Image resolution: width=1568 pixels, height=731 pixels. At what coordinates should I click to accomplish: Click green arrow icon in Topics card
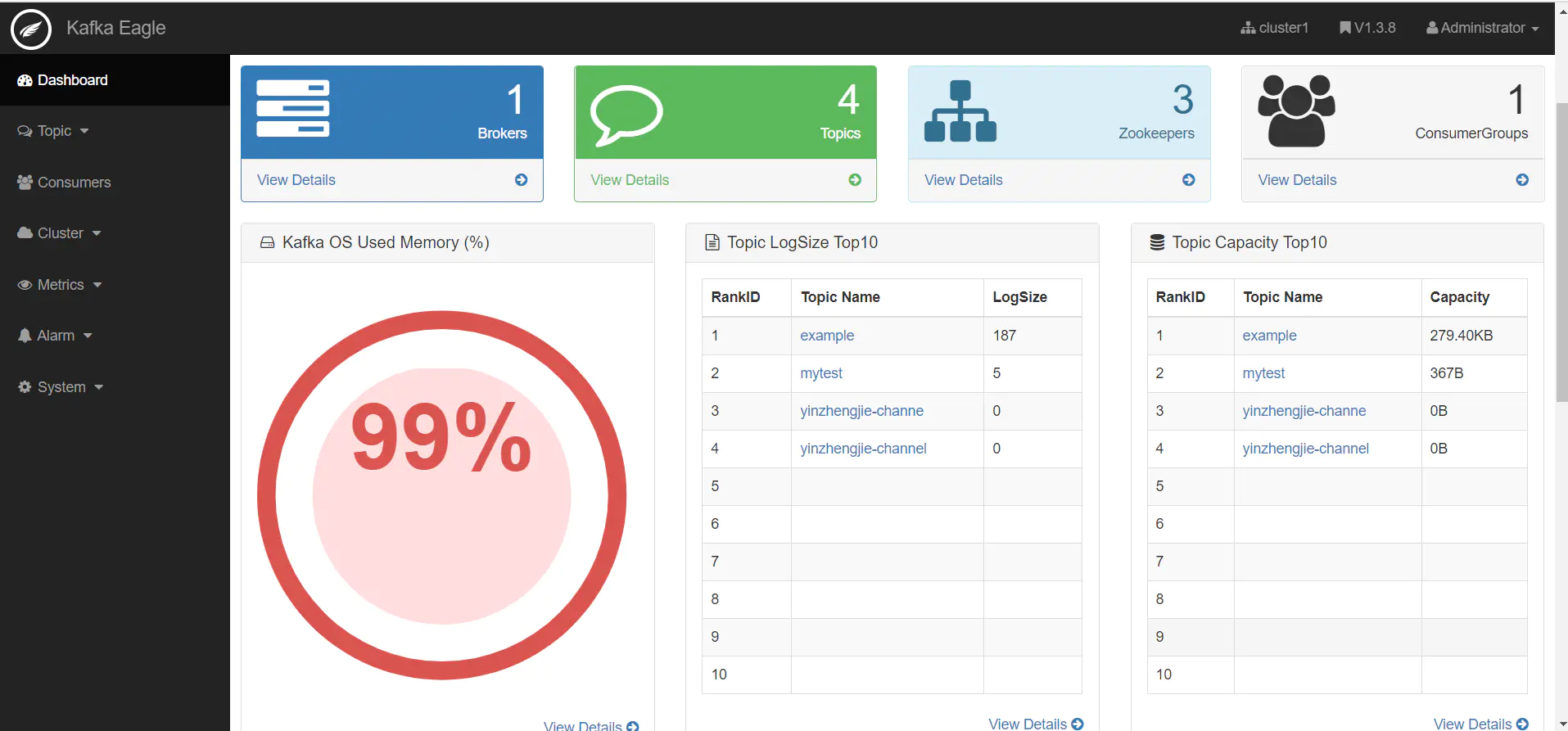coord(855,180)
